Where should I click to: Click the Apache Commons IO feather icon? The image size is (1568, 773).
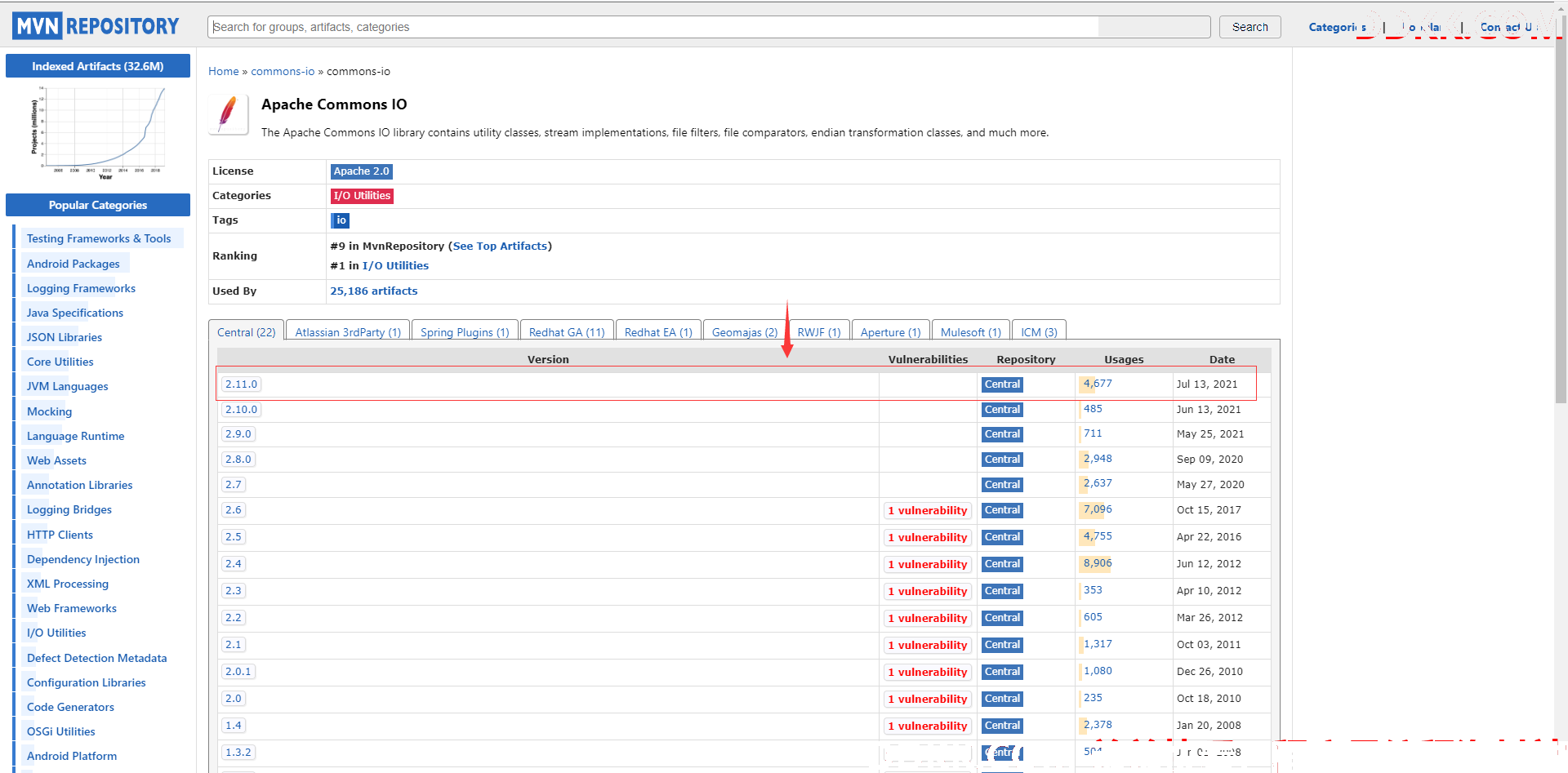click(228, 114)
